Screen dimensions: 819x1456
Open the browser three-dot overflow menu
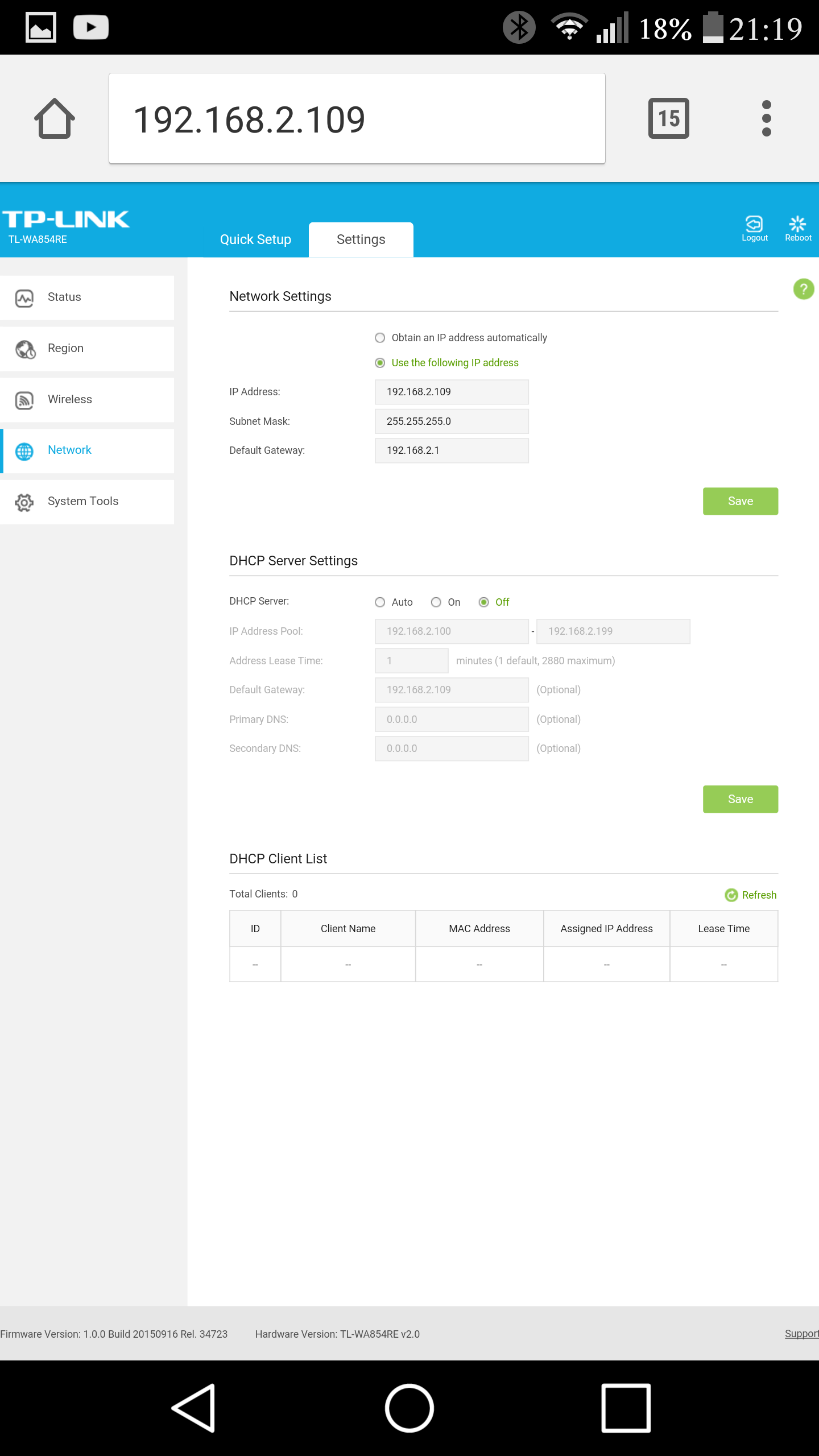[x=766, y=118]
